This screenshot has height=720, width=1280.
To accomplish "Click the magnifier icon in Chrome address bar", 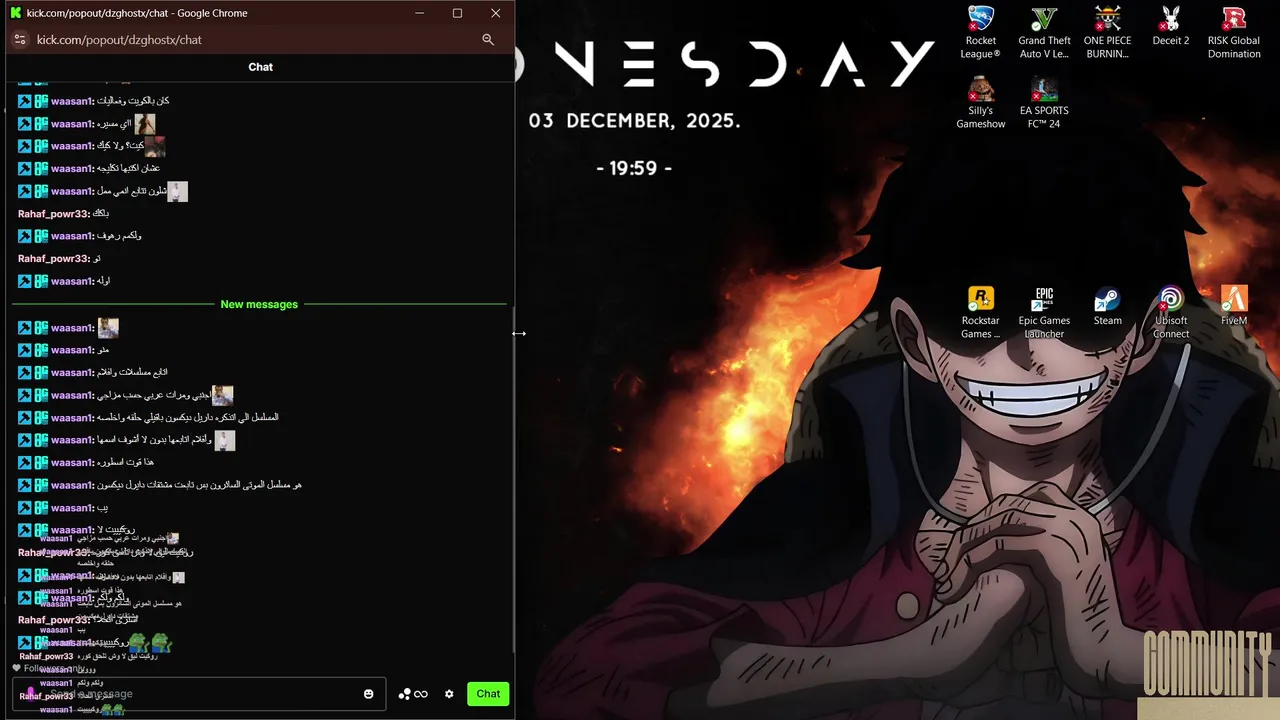I will pyautogui.click(x=488, y=39).
